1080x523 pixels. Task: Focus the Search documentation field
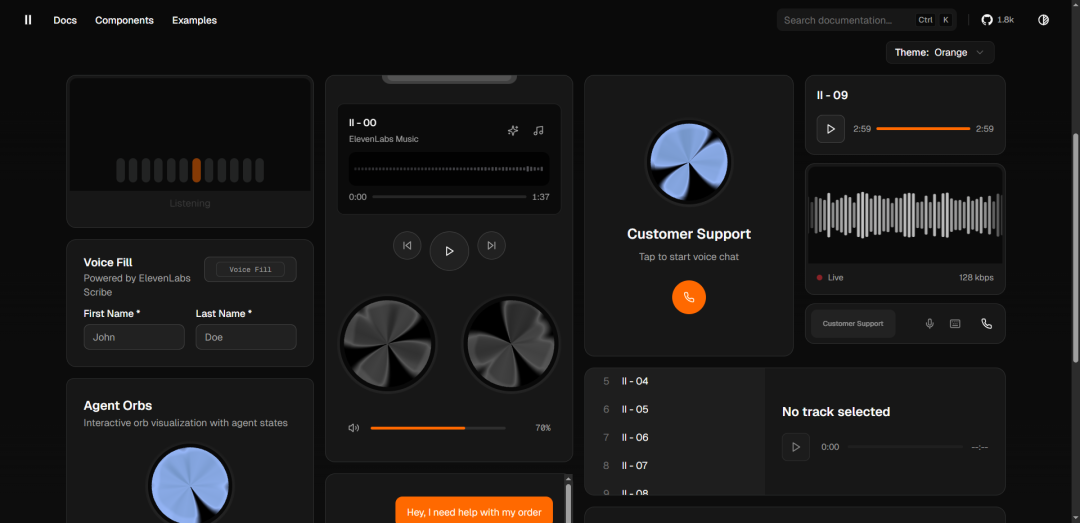click(x=866, y=20)
